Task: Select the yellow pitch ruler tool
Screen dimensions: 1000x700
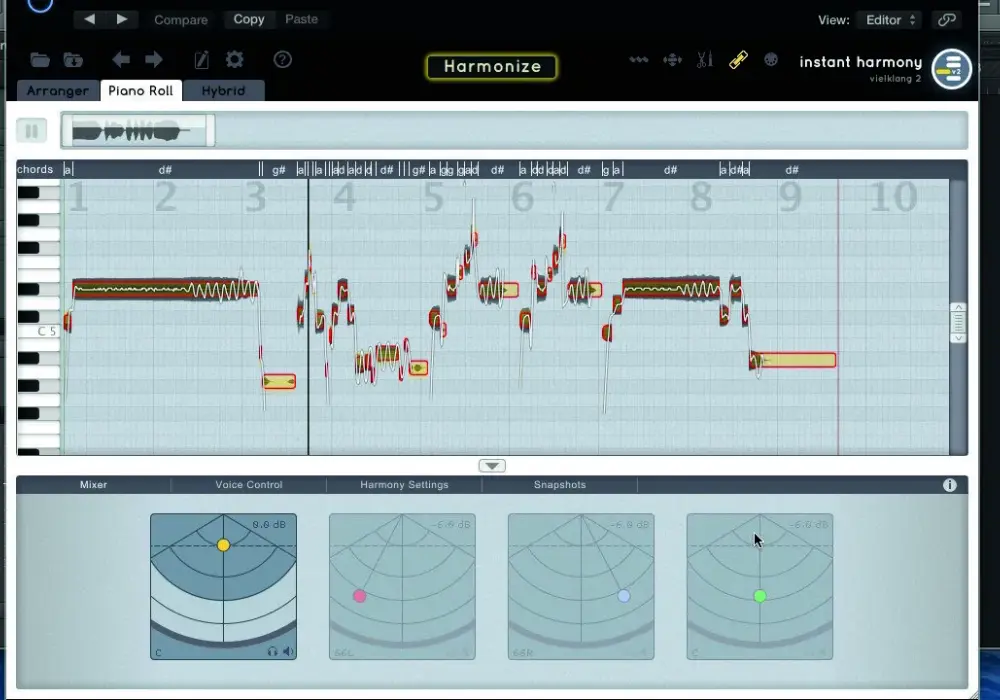Action: tap(738, 60)
